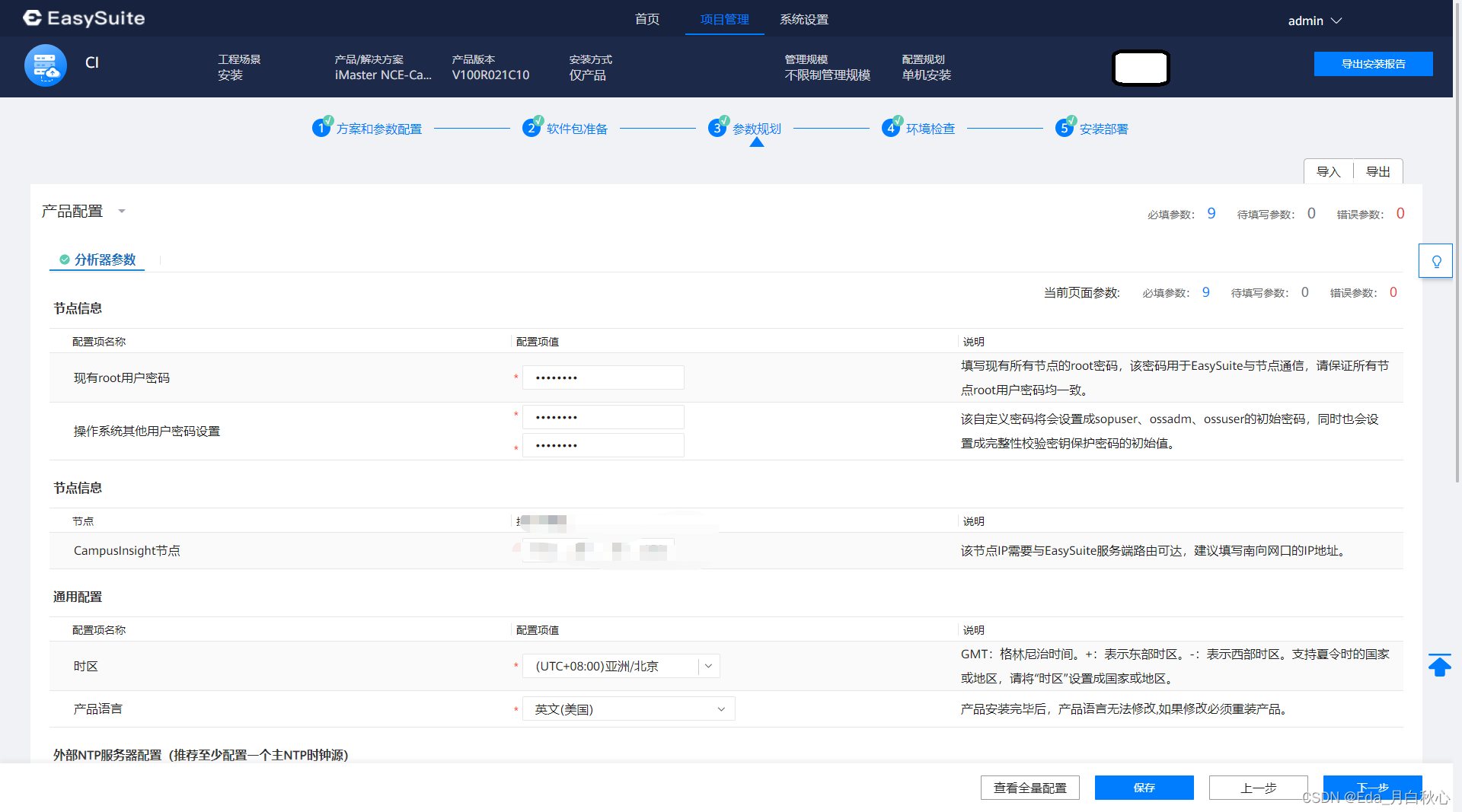
Task: Click step 4 circle 环境检查
Action: 891,129
